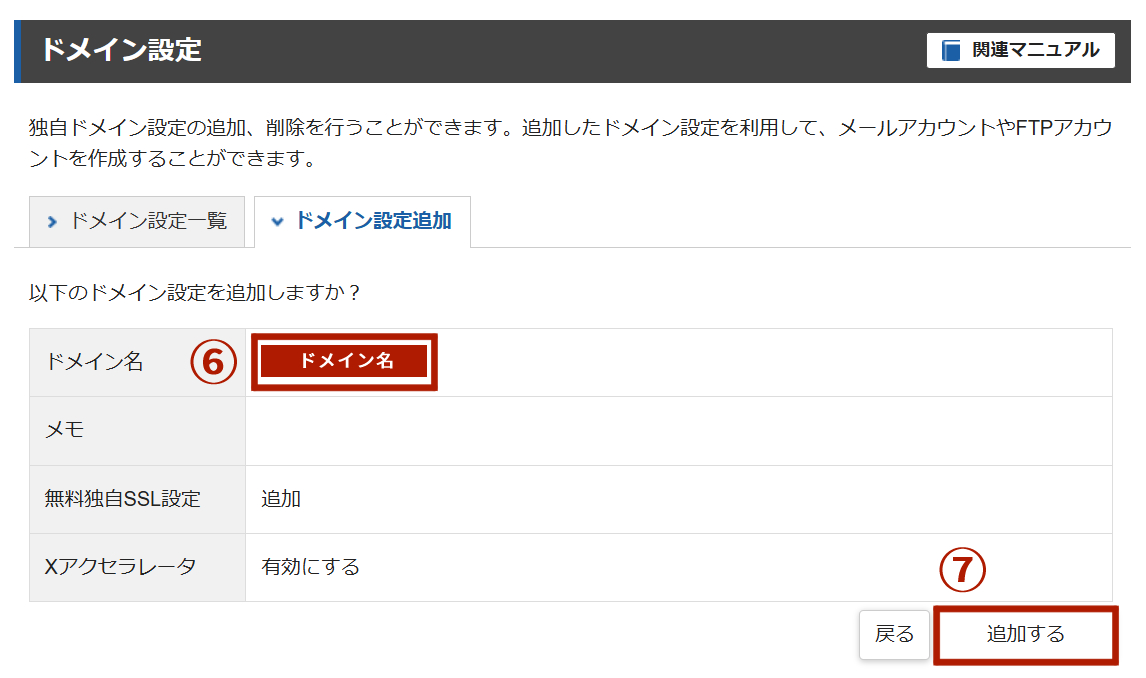Click the red ドメイン名 placeholder box

tap(345, 362)
